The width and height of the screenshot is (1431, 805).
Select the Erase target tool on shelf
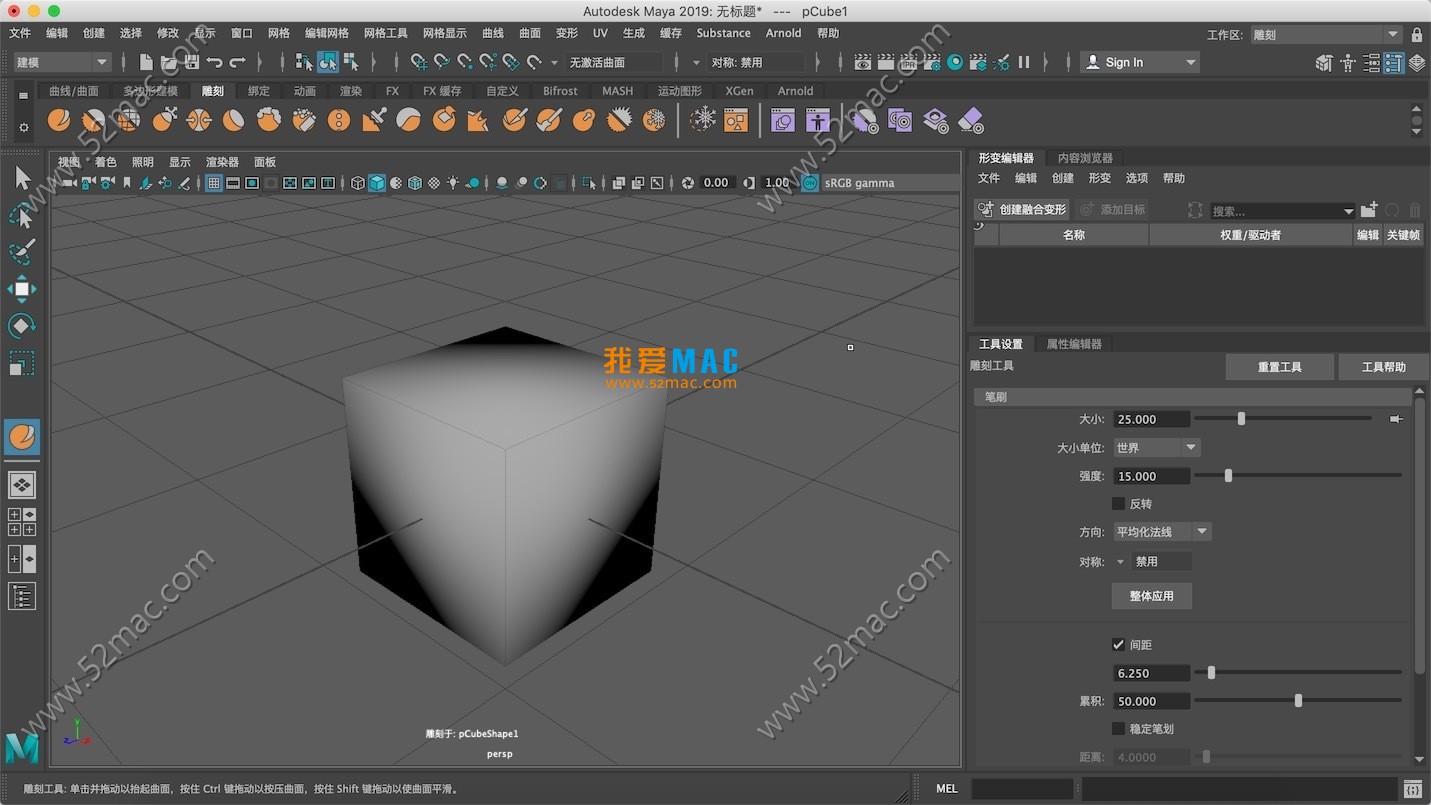[x=970, y=121]
